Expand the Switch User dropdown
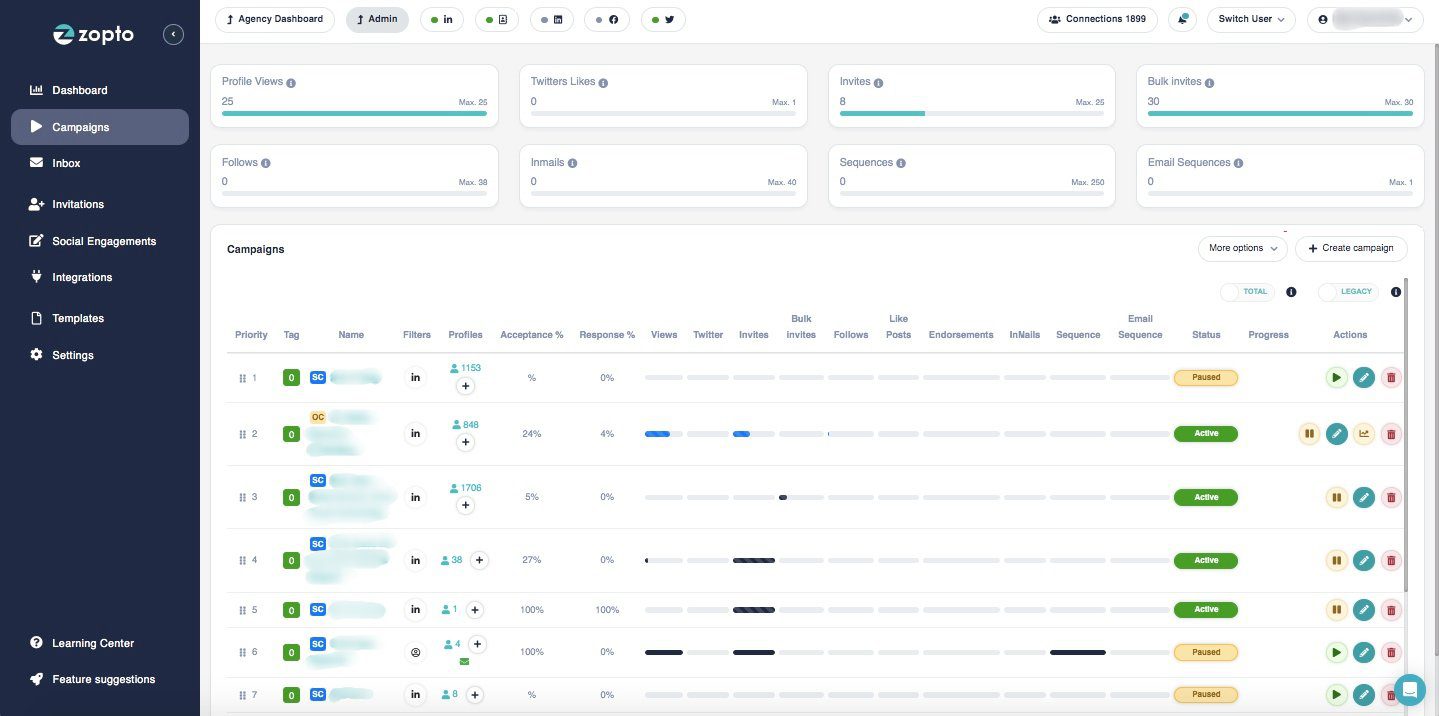The height and width of the screenshot is (716, 1439). tap(1249, 19)
